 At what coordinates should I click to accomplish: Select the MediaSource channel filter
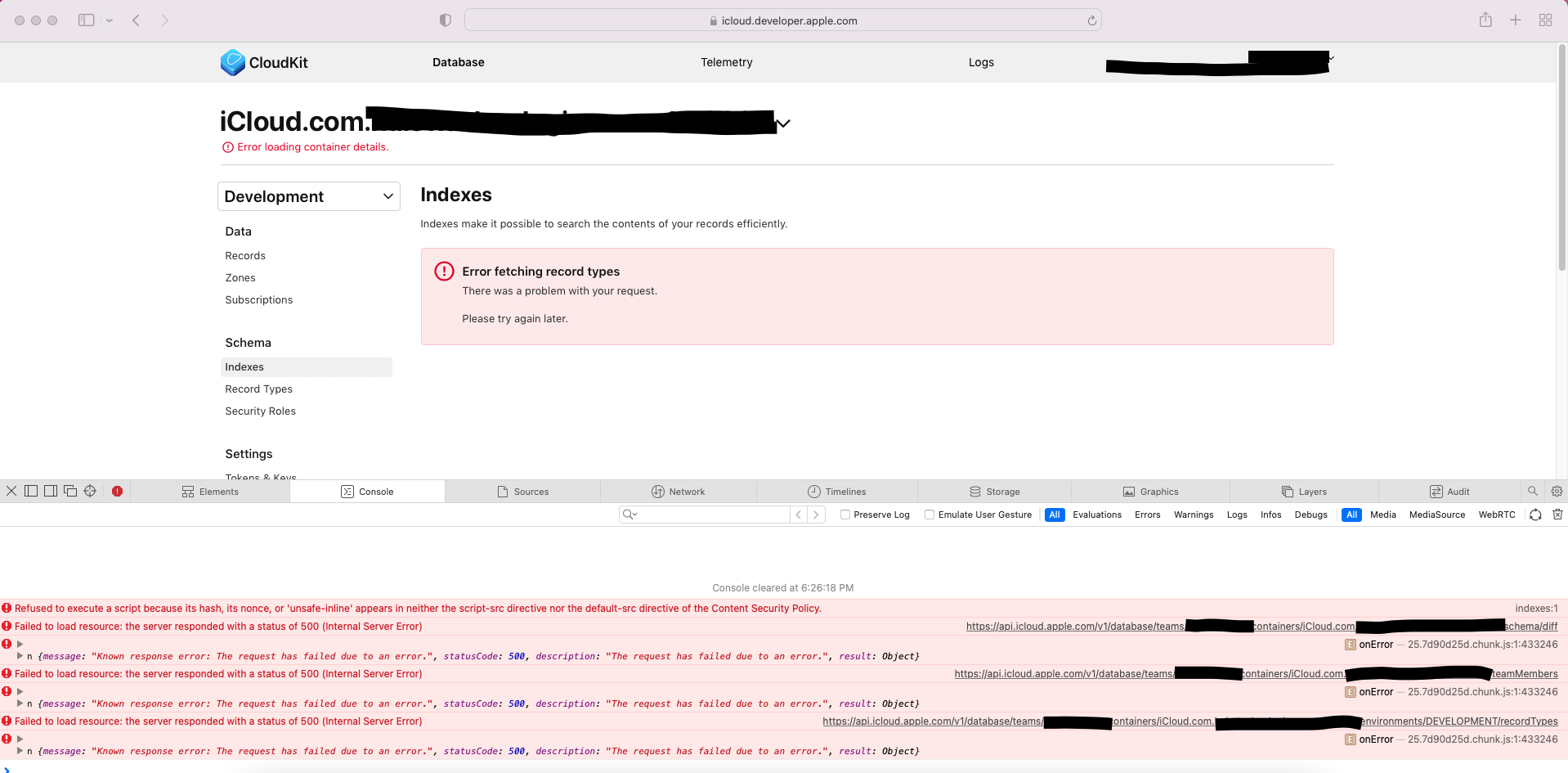coord(1437,515)
